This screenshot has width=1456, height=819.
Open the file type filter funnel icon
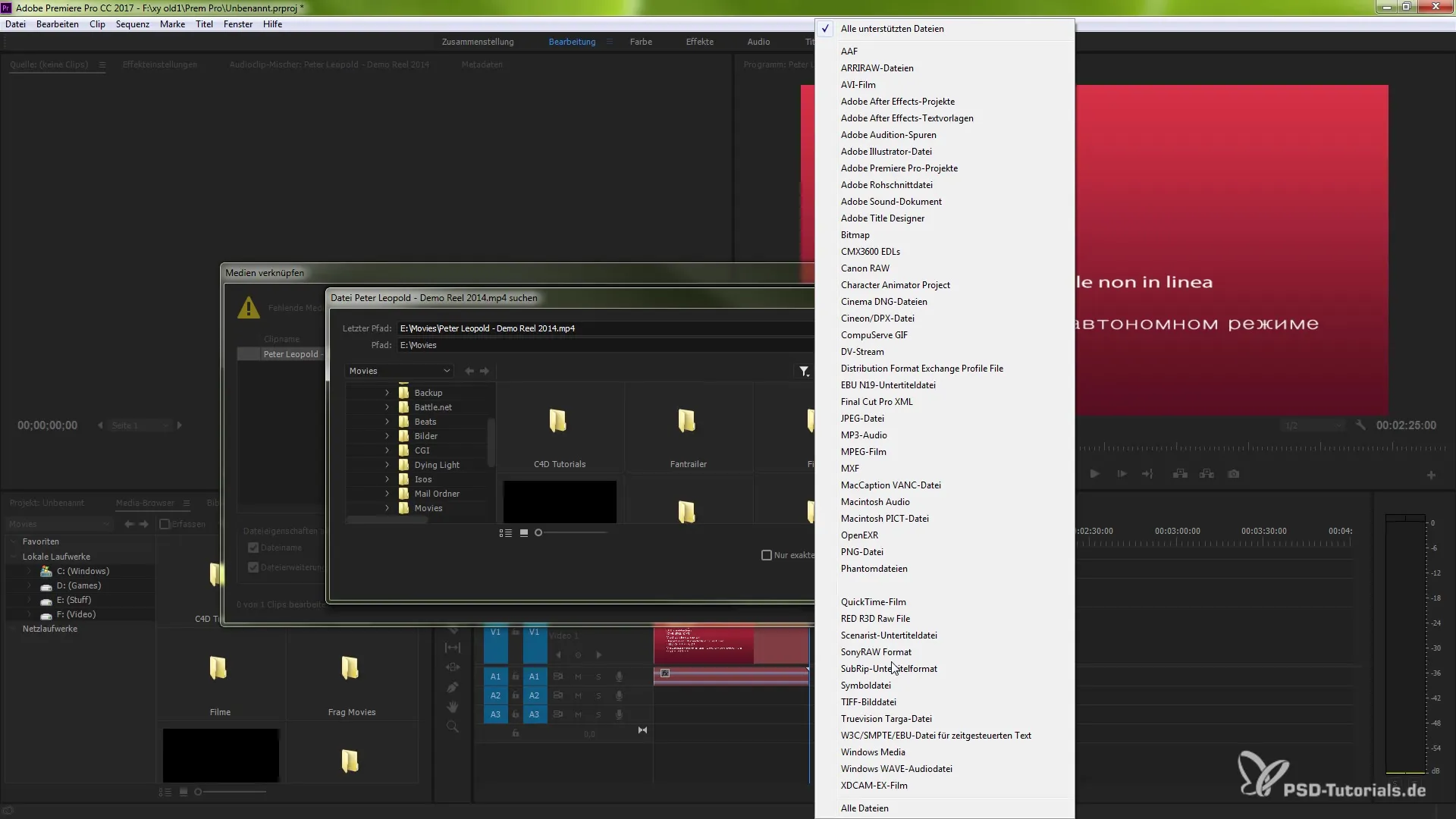tap(804, 372)
